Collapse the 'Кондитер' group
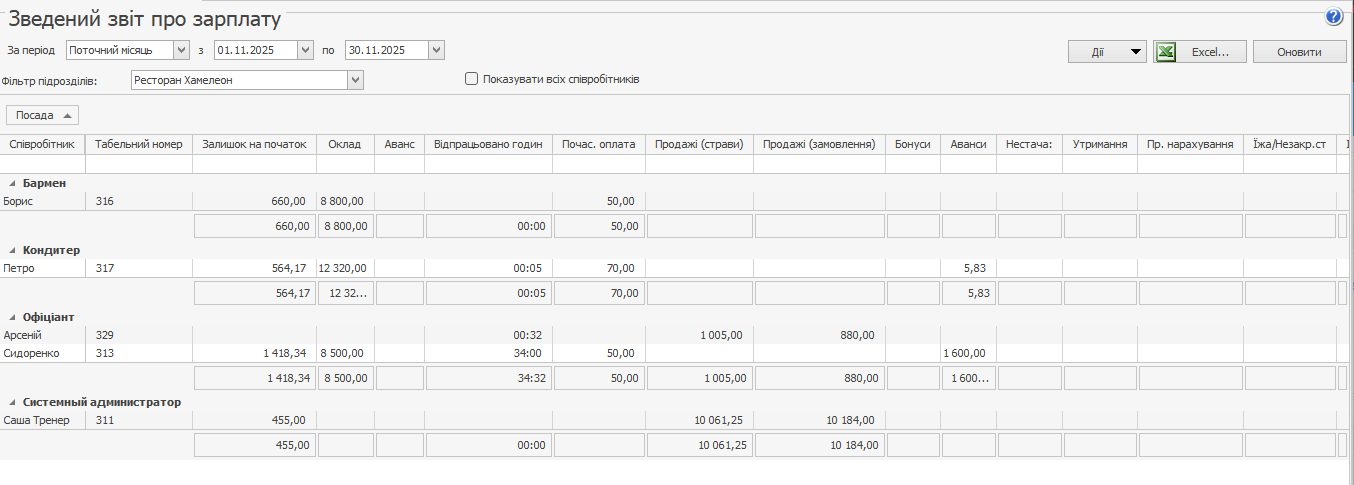Screen dimensions: 1354x485 (x=14, y=250)
